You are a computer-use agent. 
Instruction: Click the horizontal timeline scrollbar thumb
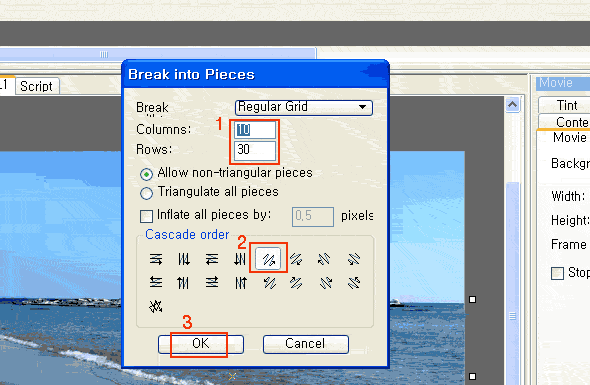click(158, 54)
